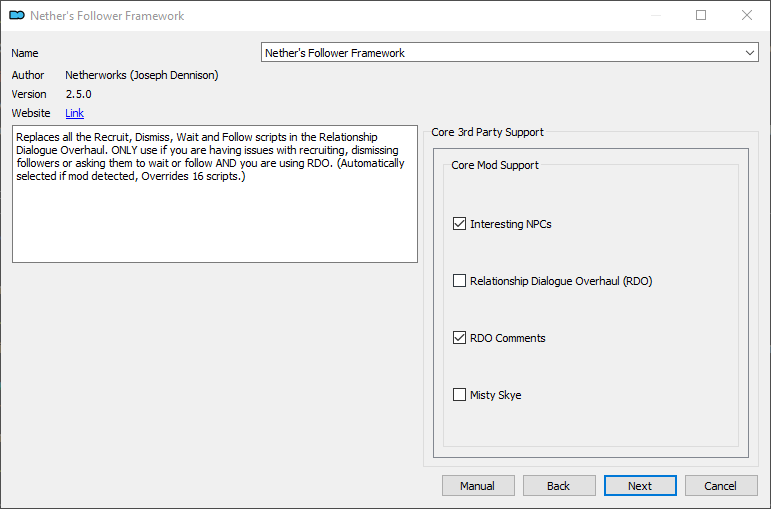Open the Name dropdown arrow
Screen dimensions: 771x509
[749, 53]
